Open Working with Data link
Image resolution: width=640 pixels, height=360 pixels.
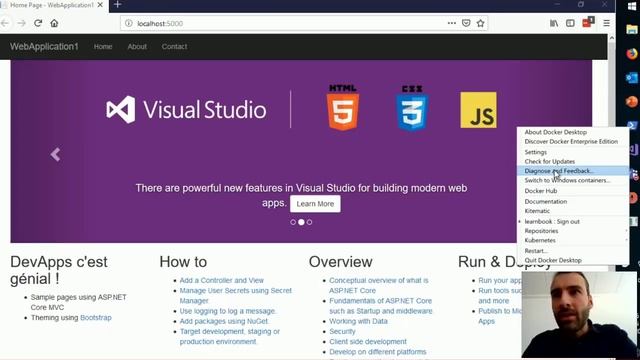(x=358, y=321)
